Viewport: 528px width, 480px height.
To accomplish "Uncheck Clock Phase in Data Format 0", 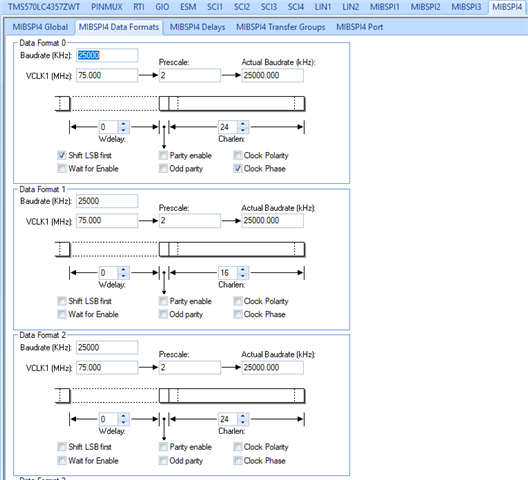I will click(238, 168).
